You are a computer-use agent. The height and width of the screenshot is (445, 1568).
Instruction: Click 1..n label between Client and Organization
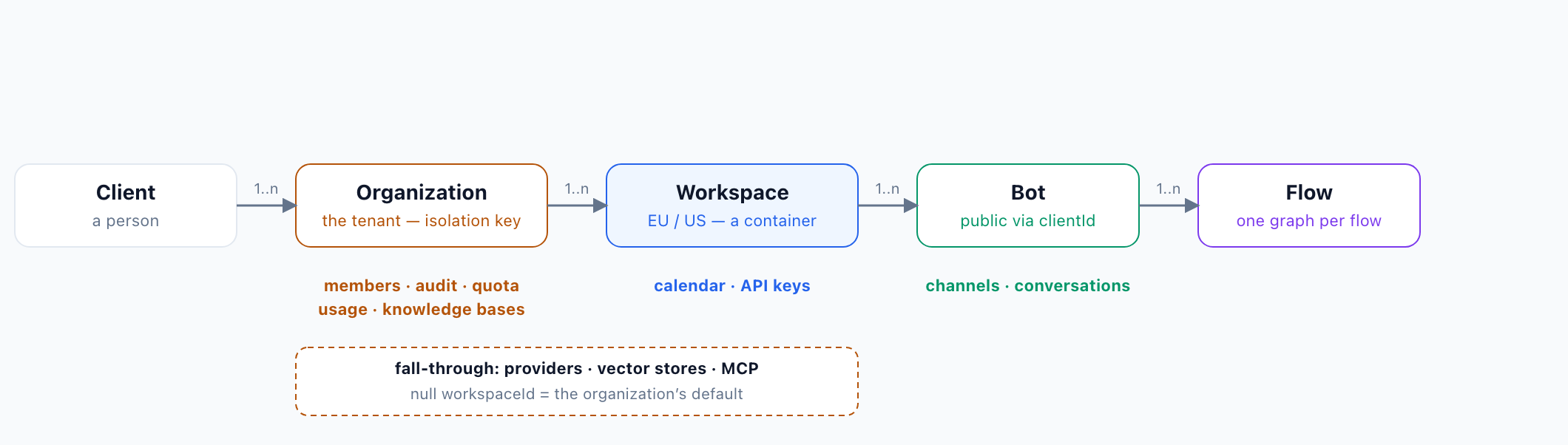click(266, 189)
